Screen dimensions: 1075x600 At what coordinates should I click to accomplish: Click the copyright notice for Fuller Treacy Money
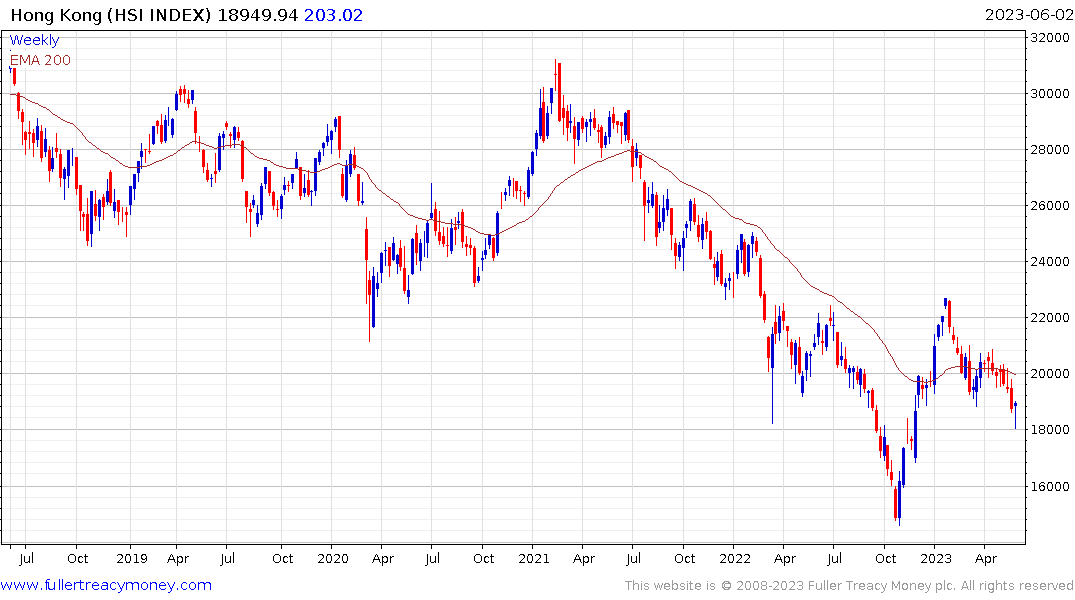tap(849, 586)
